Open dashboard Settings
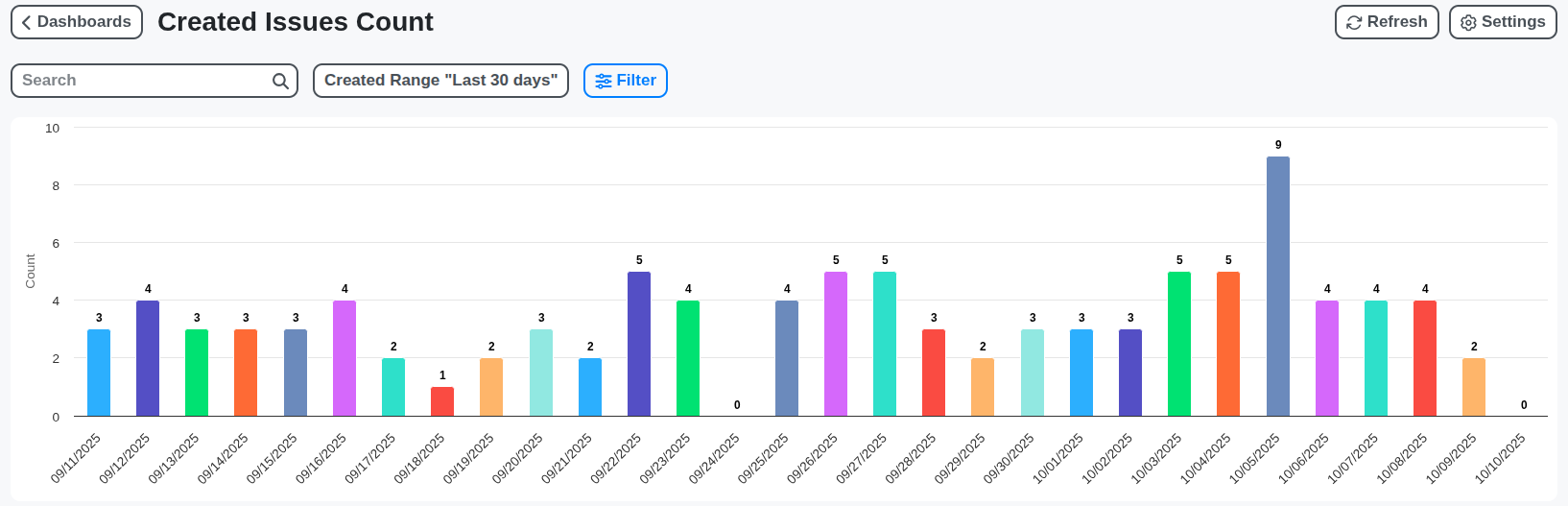Viewport: 1568px width, 506px height. [x=1503, y=22]
